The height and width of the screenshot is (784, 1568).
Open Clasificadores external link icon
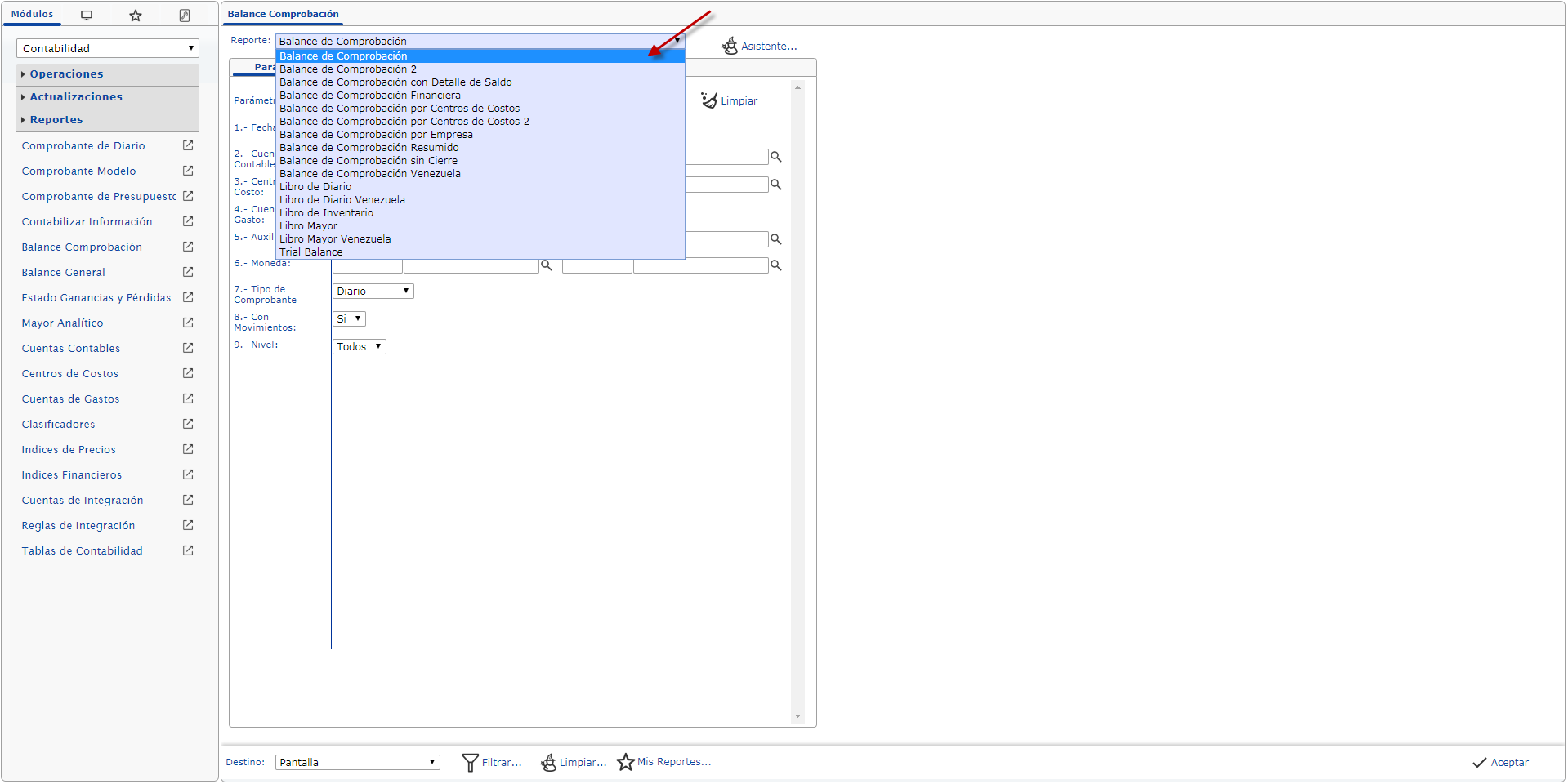[188, 424]
